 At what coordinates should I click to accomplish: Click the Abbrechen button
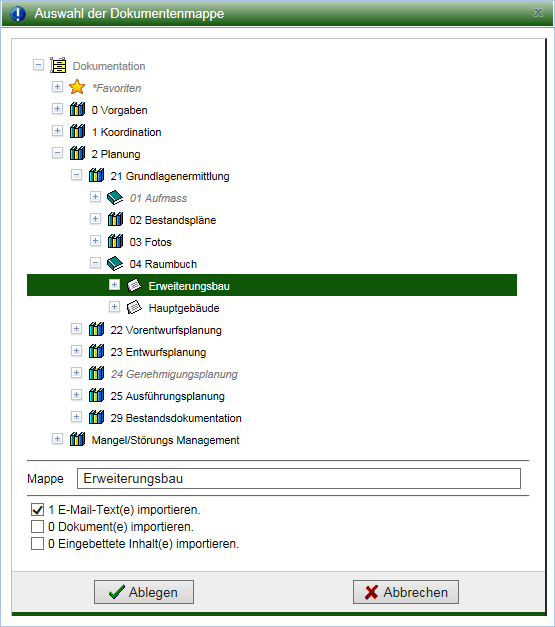point(406,592)
